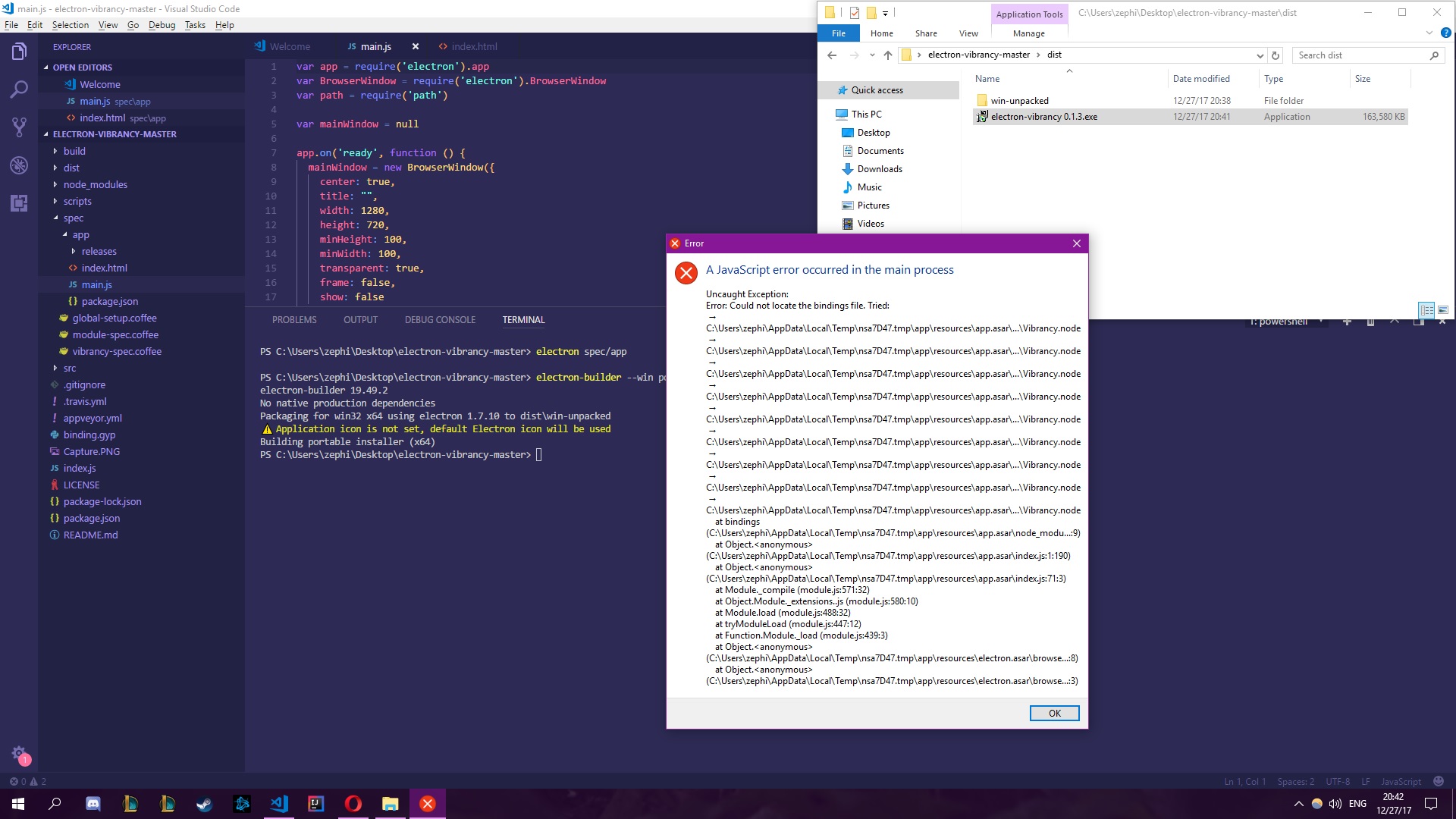Close the Error dialog

pyautogui.click(x=1077, y=243)
